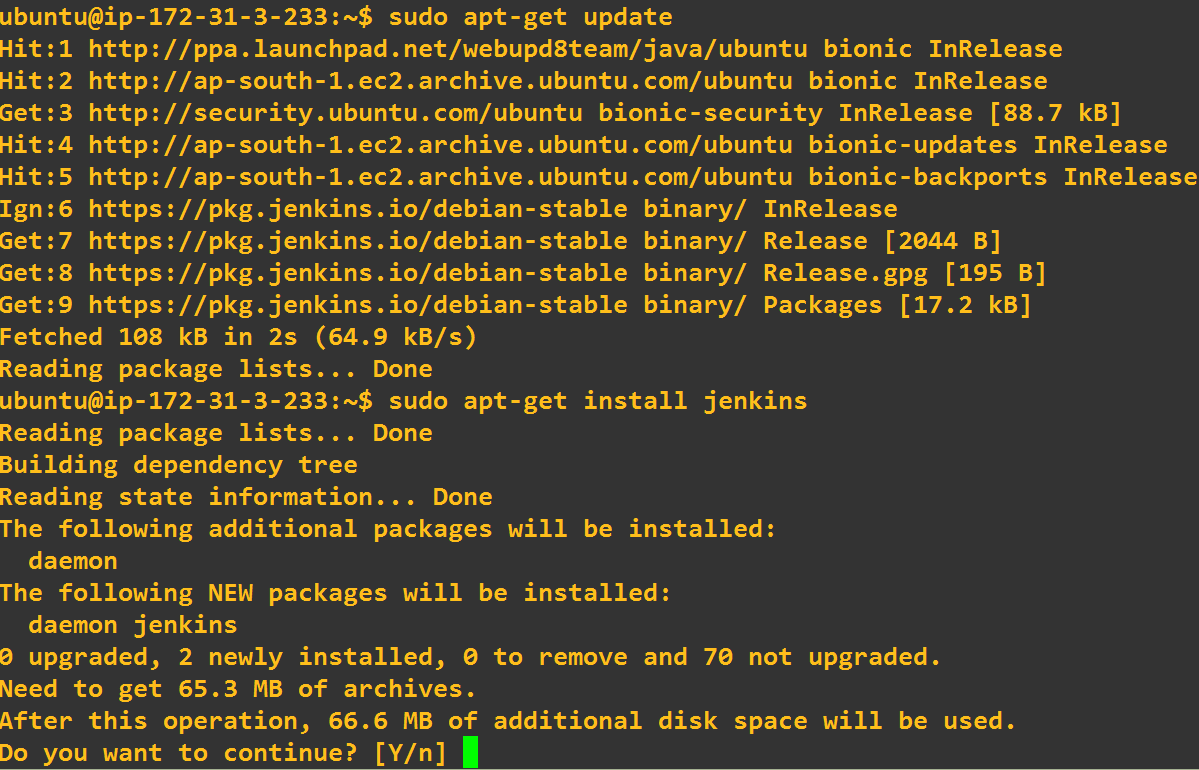The image size is (1199, 770).
Task: Click 'Building dependency tree' line
Action: click(179, 464)
